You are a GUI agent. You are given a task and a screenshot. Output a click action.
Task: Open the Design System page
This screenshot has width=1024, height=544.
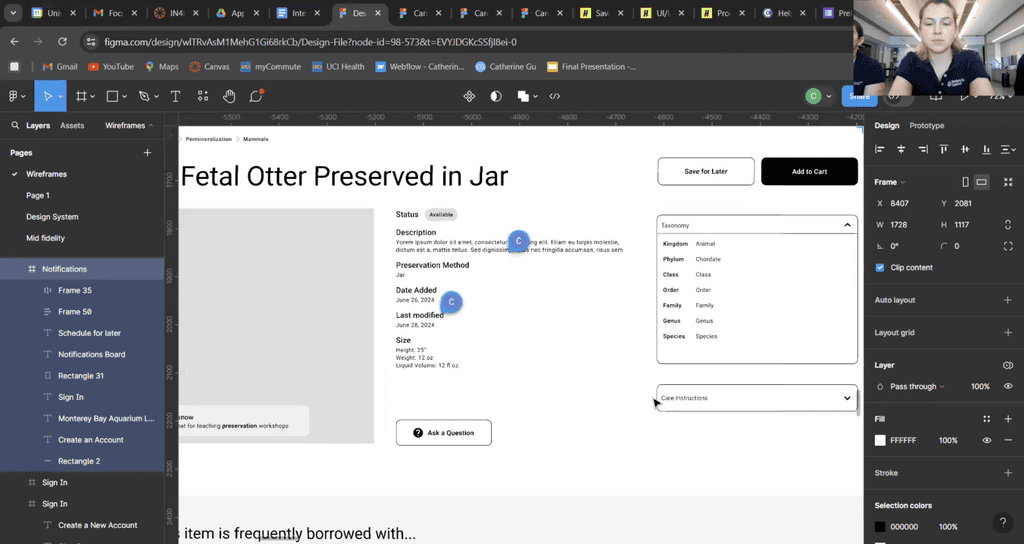coord(52,217)
